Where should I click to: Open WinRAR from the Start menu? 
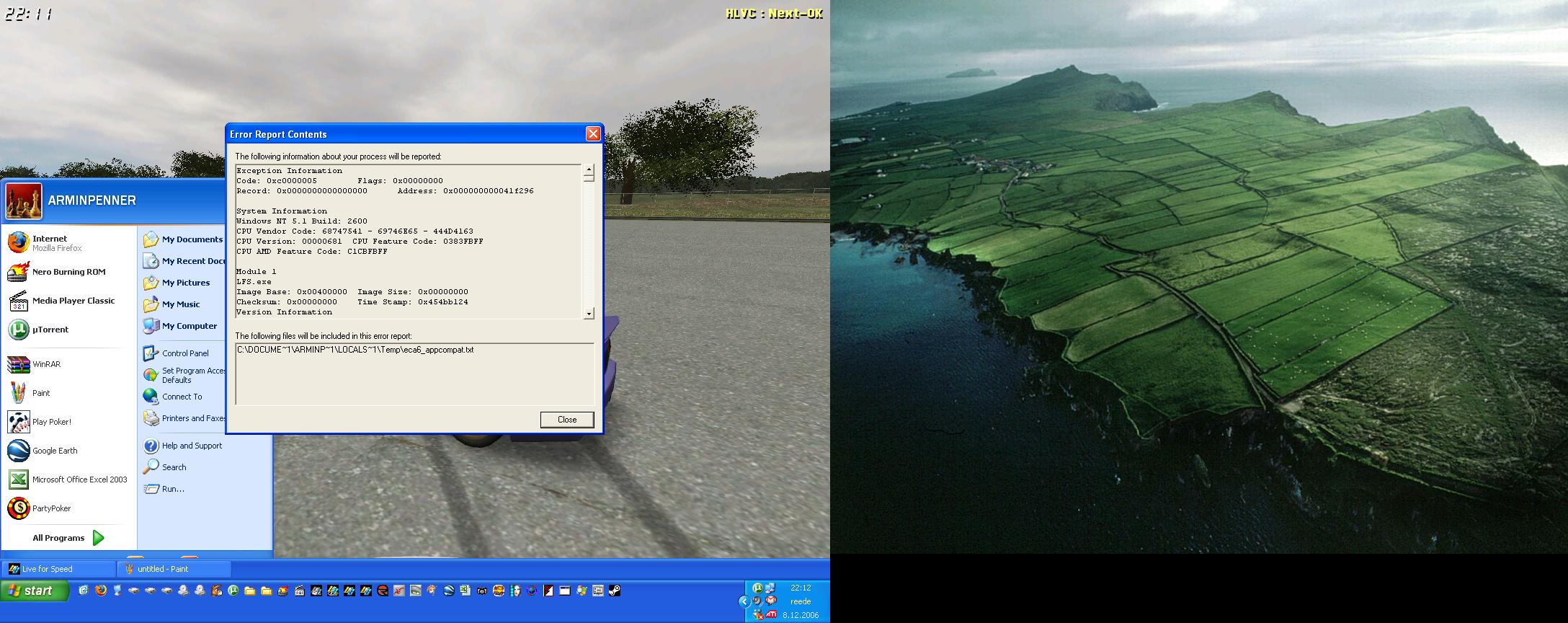(68, 364)
